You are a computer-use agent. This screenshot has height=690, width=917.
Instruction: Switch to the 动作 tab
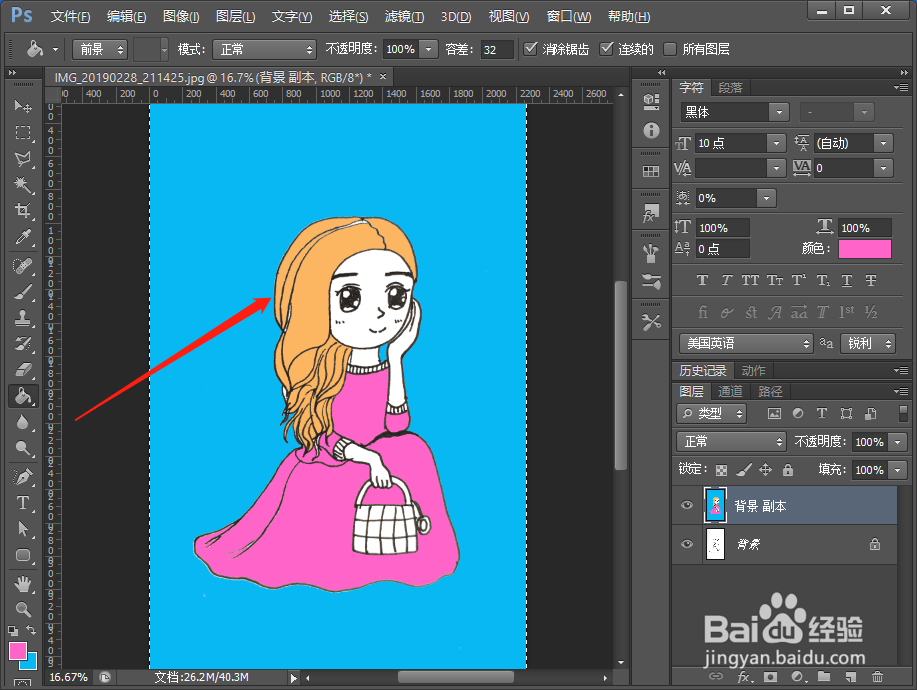753,371
